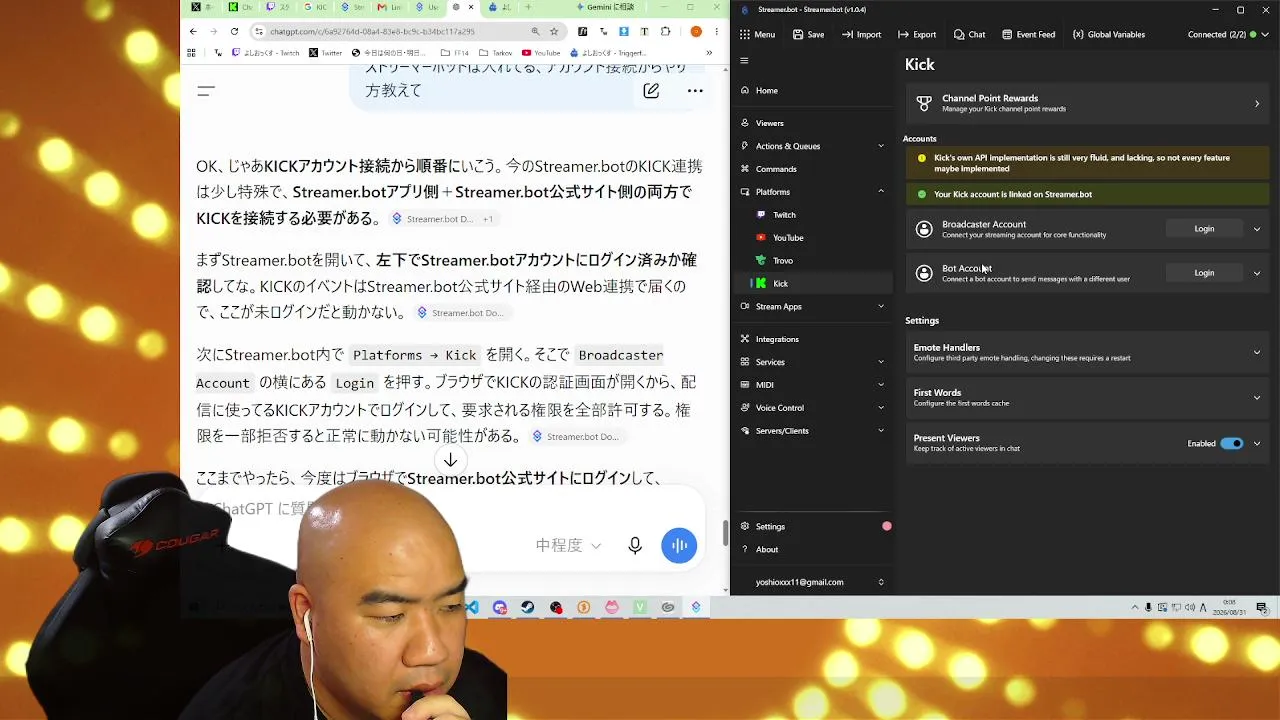Open the Gemini に相談 button in browser
The image size is (1280, 720).
pos(606,7)
